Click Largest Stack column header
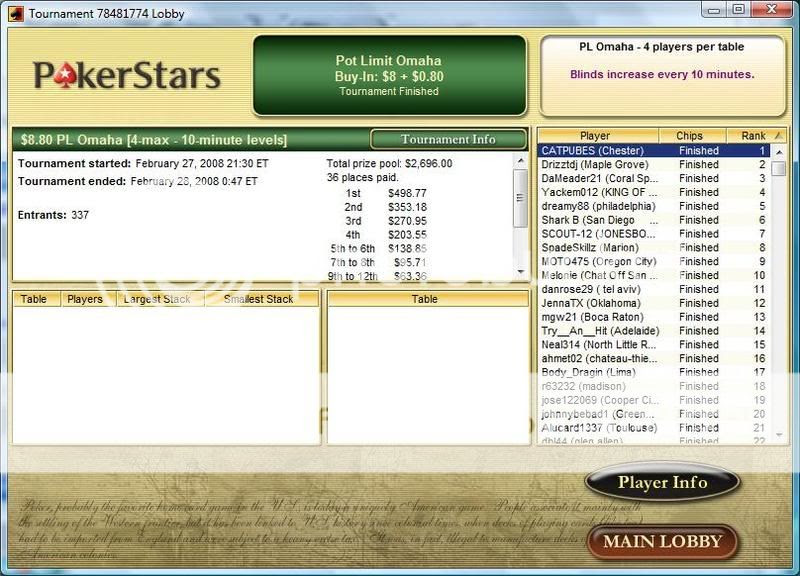 160,299
